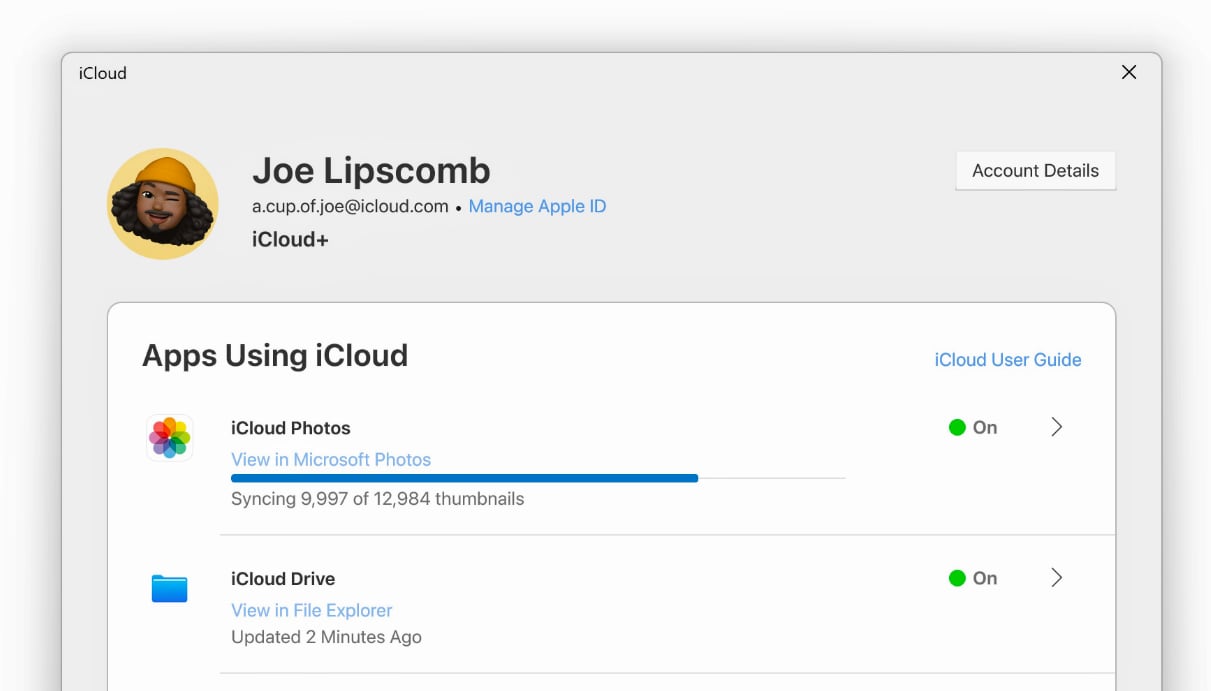Select the green status dot next to iCloud Photos
Viewport: 1211px width, 691px height.
(956, 427)
